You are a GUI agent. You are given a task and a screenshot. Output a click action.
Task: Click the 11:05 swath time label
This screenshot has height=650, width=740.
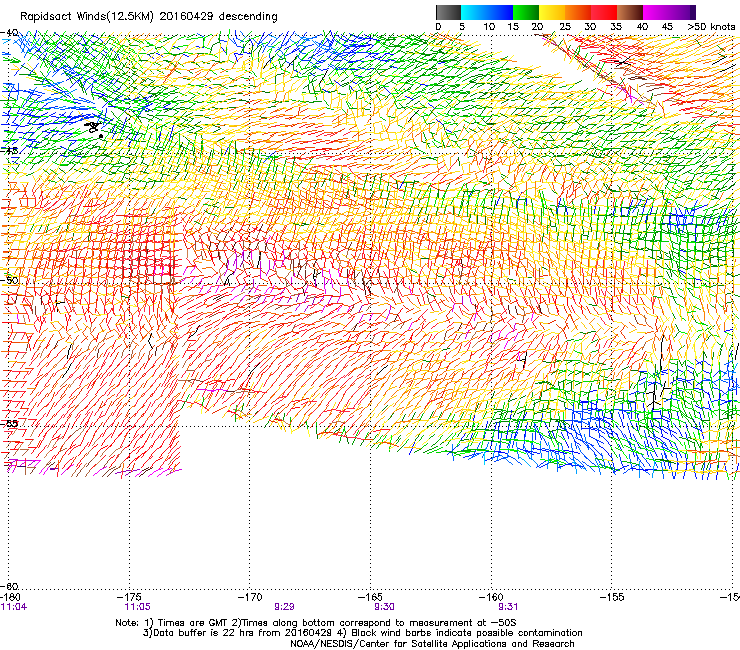pyautogui.click(x=137, y=607)
